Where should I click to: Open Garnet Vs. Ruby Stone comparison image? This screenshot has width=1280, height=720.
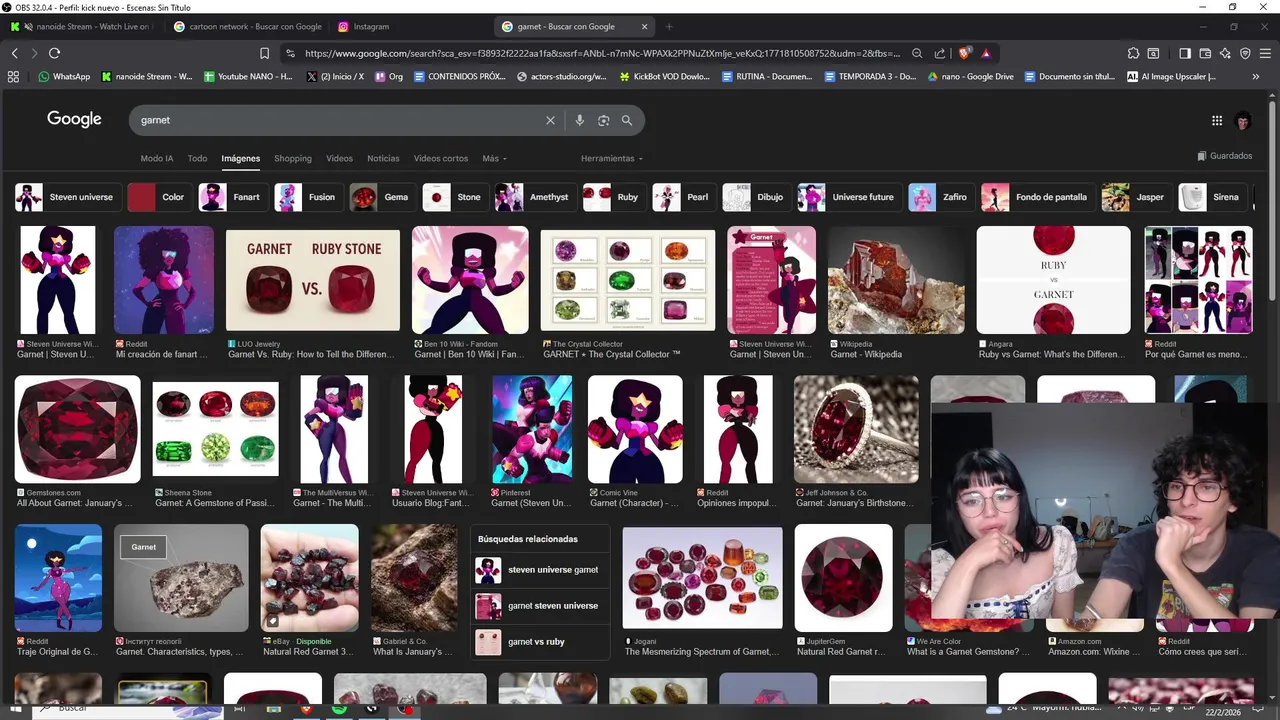[312, 281]
